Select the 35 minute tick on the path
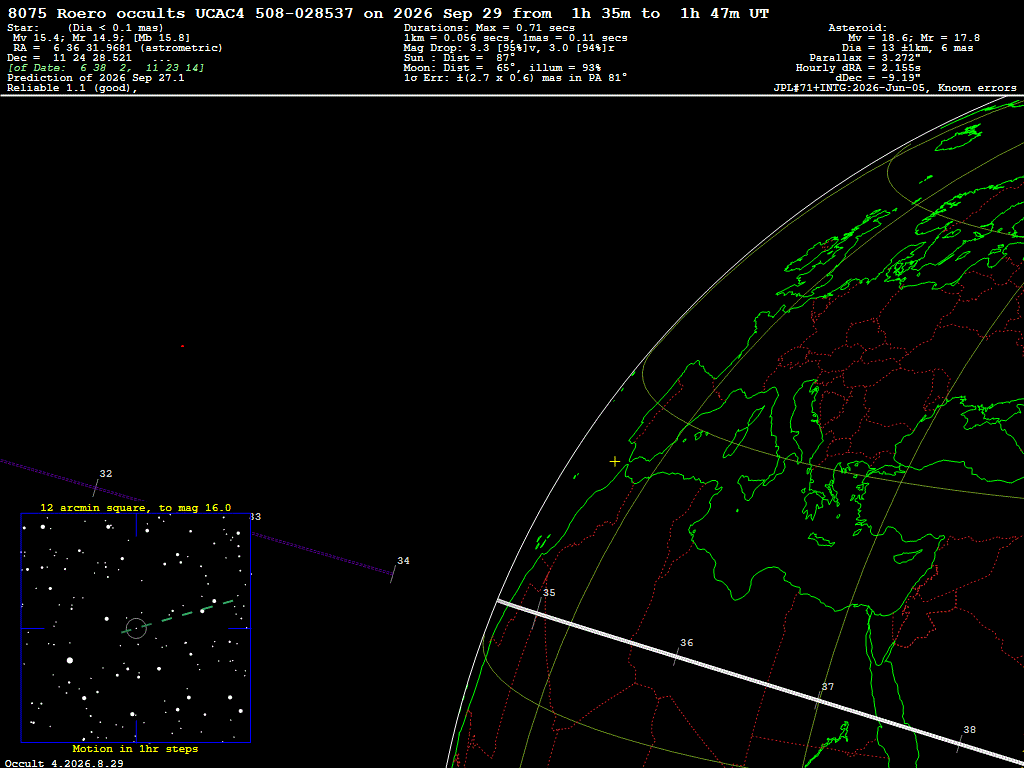The image size is (1024, 768). pos(537,614)
